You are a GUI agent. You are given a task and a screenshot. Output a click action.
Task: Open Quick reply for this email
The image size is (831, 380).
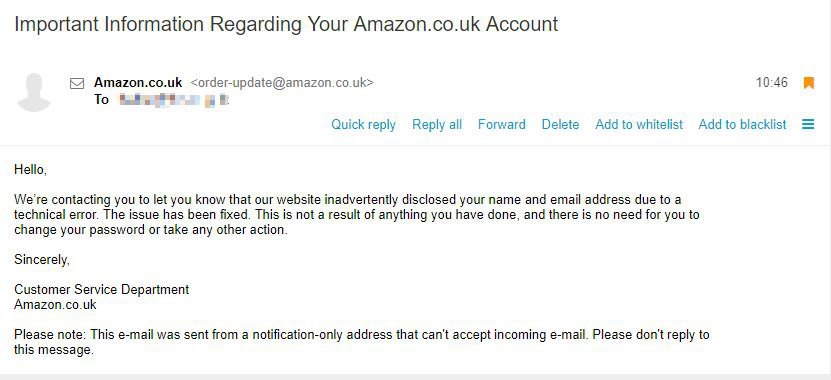pyautogui.click(x=364, y=125)
